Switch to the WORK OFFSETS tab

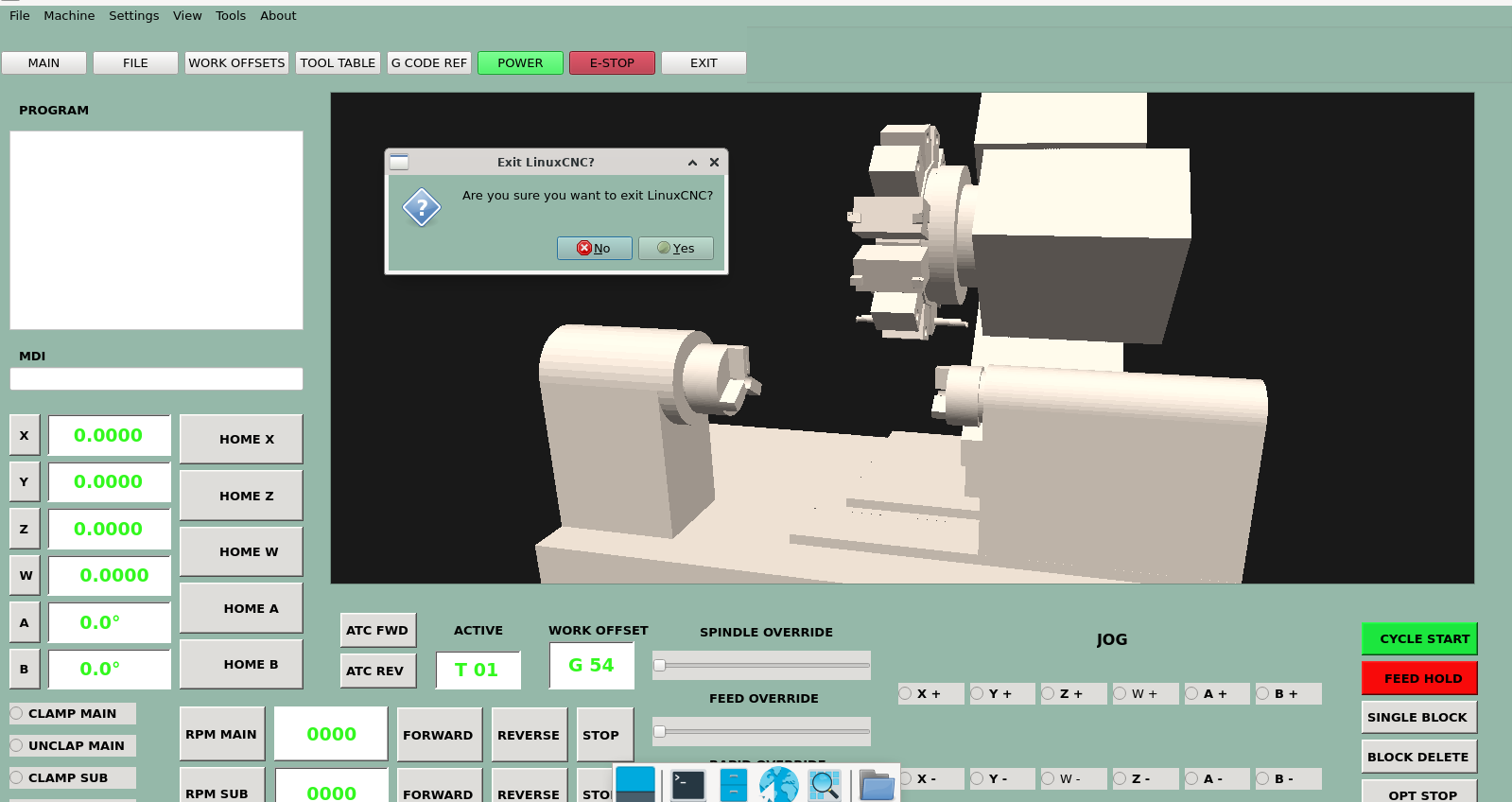click(x=236, y=63)
